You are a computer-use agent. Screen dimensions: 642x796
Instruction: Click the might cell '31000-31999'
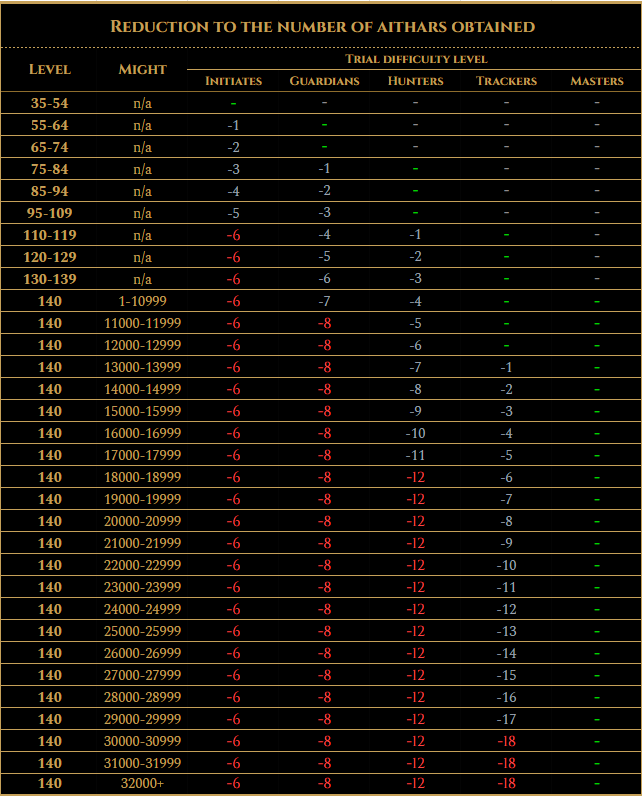(143, 763)
